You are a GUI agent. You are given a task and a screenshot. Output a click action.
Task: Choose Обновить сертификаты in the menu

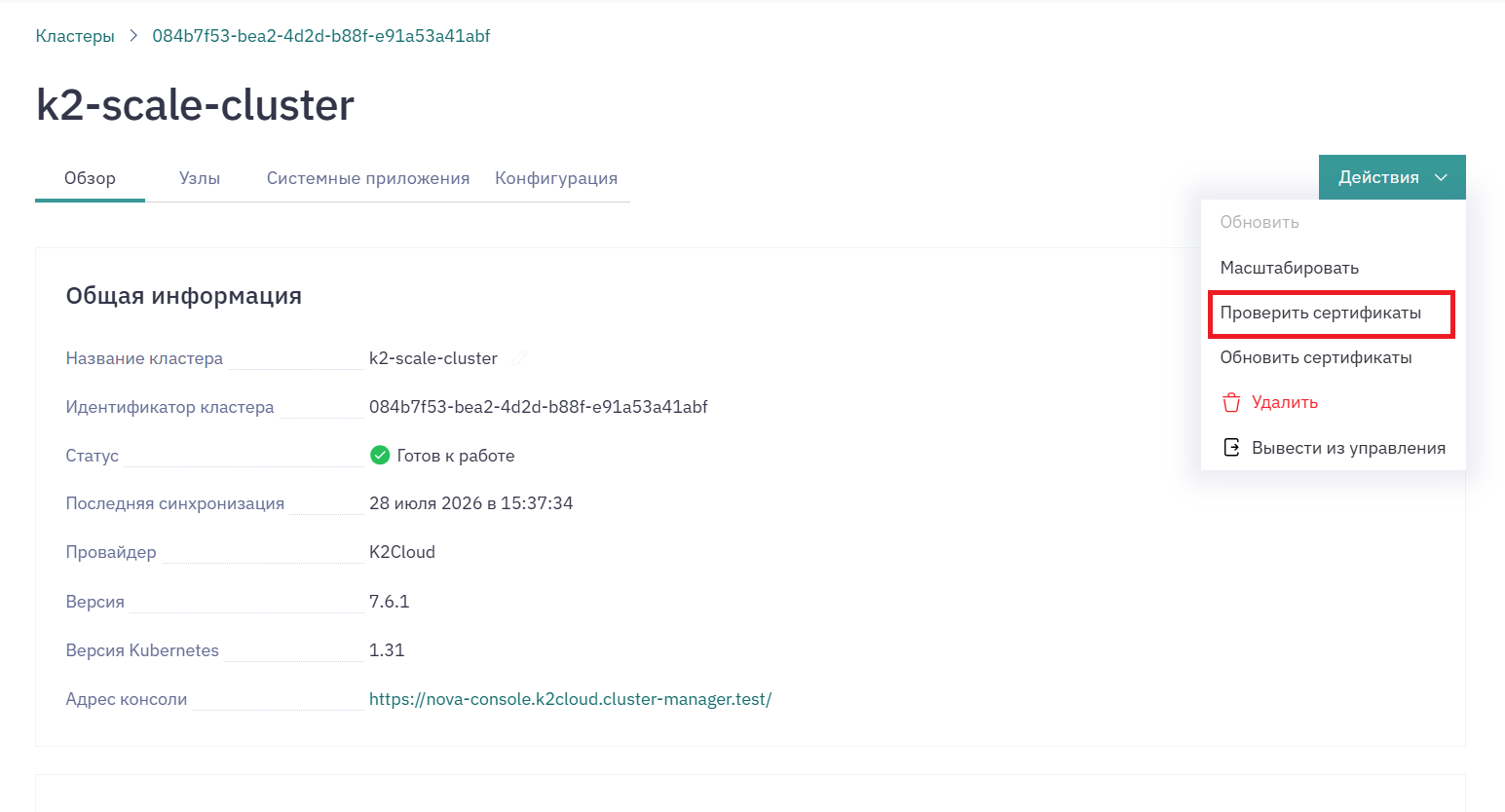point(1333,357)
